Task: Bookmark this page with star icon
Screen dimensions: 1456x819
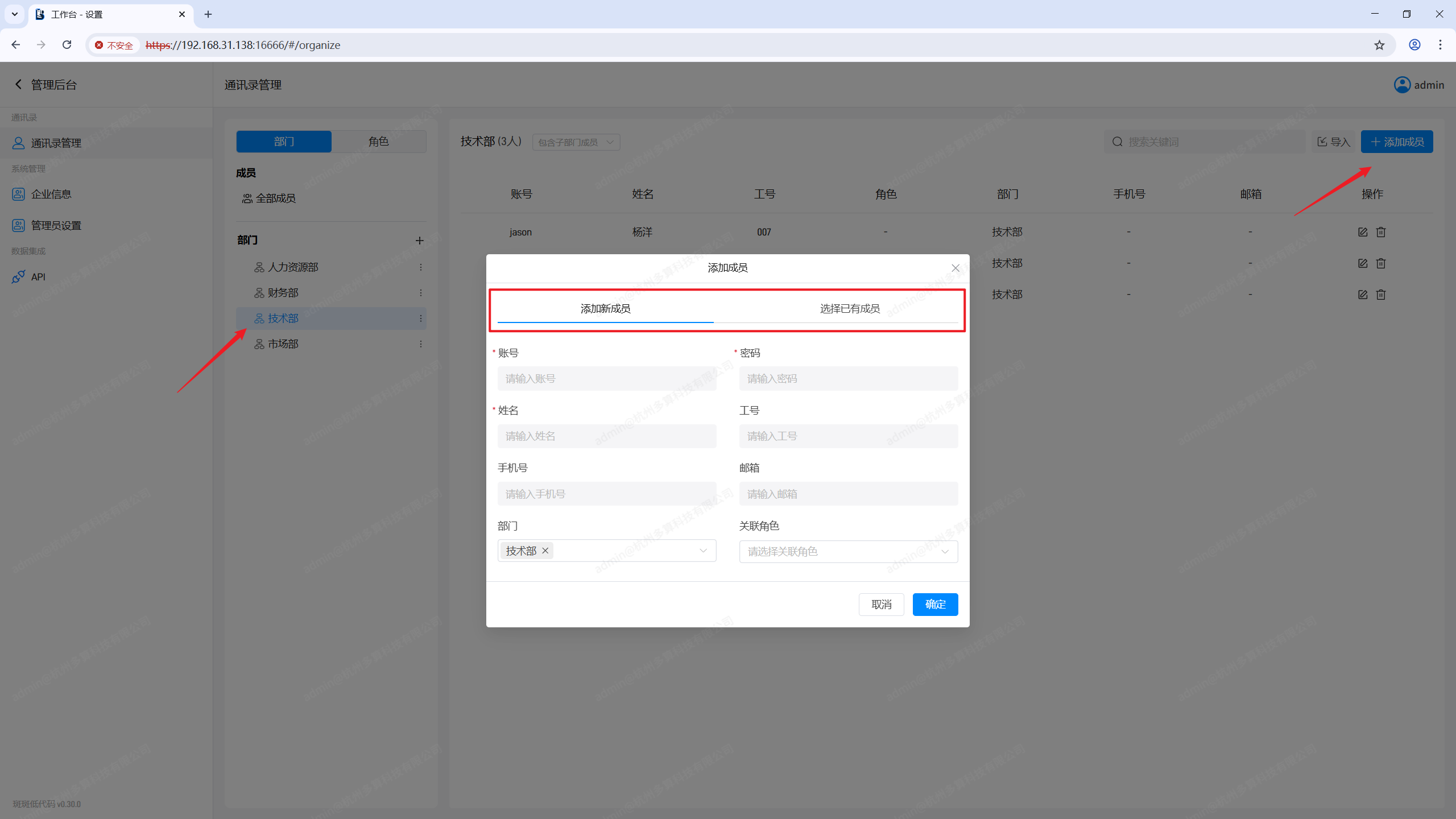Action: tap(1379, 45)
